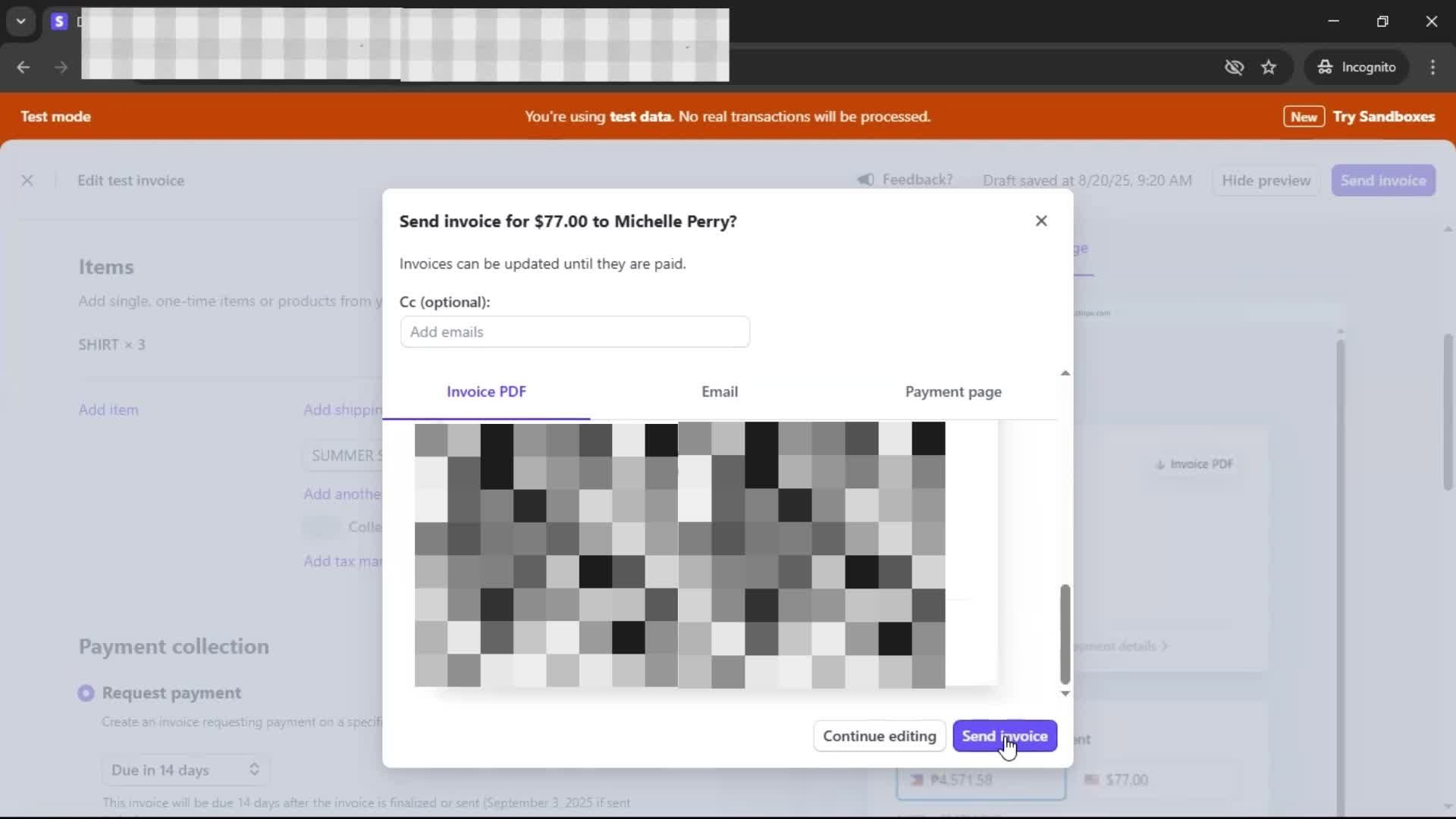Click the Cc Add emails field
This screenshot has width=1456, height=819.
(x=575, y=332)
